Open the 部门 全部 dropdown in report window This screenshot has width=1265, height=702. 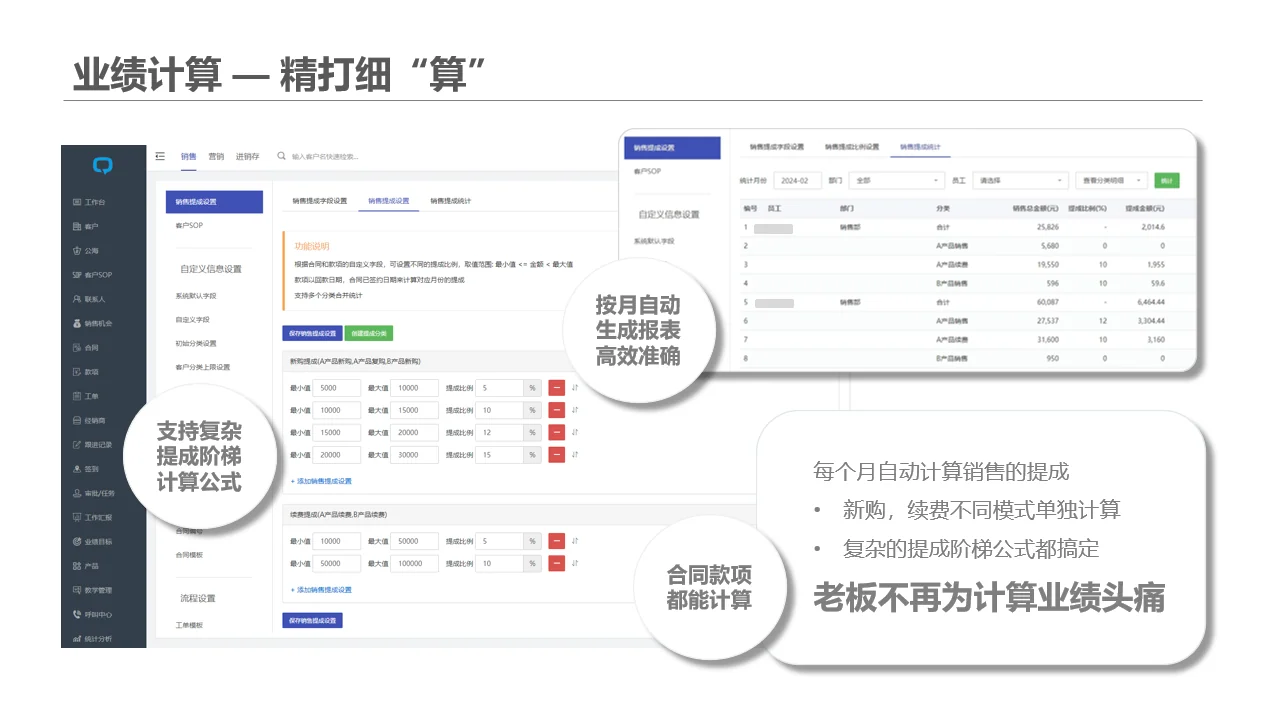click(896, 180)
